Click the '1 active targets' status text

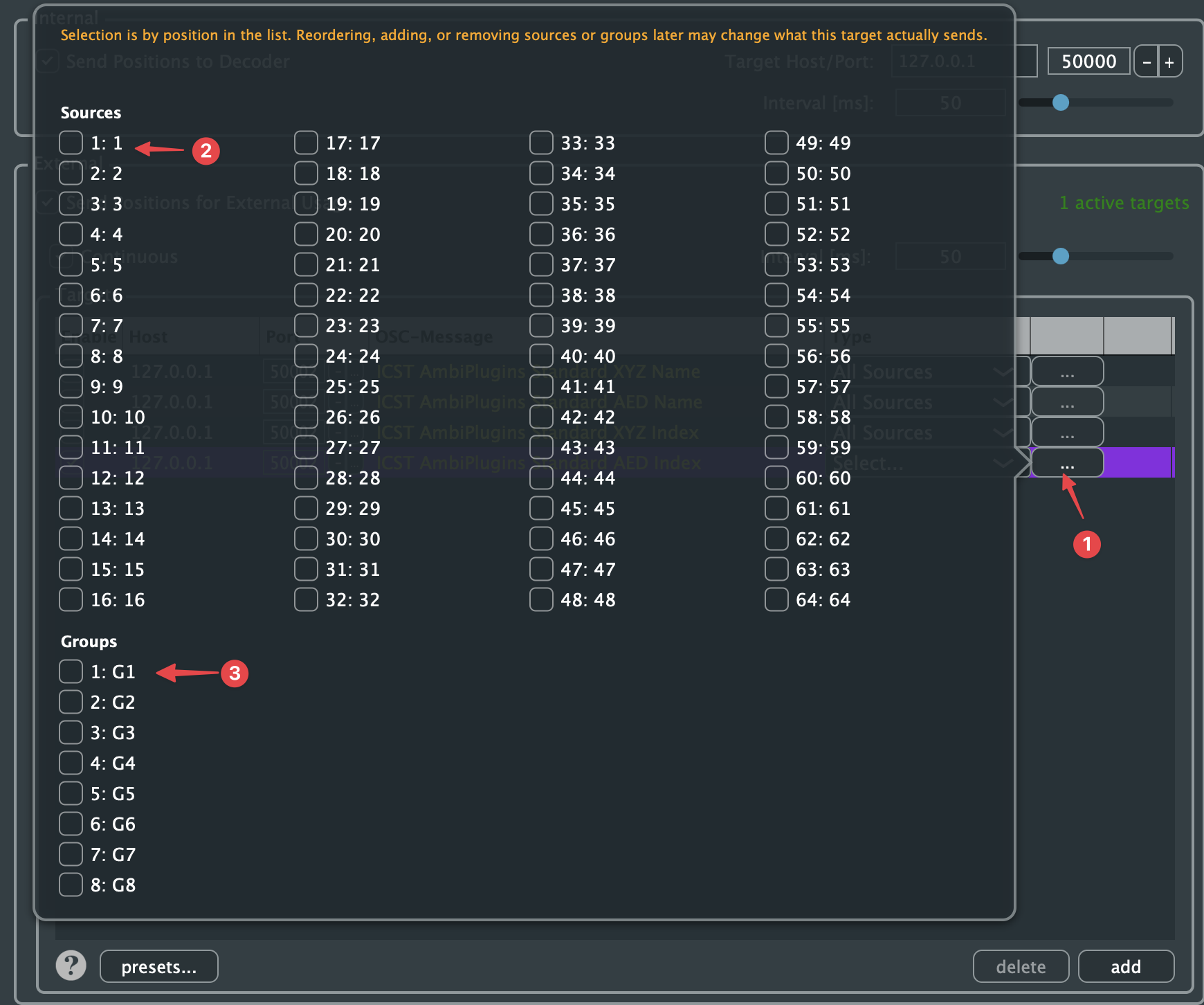pyautogui.click(x=1124, y=203)
